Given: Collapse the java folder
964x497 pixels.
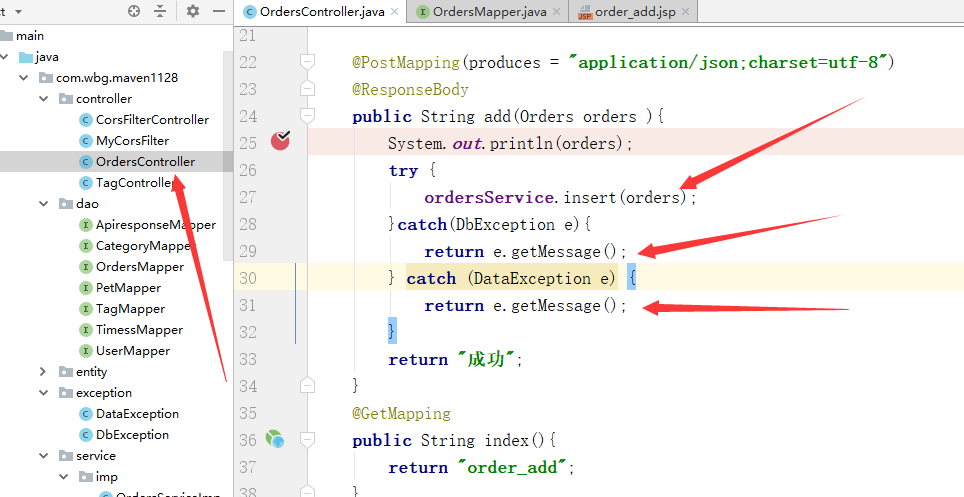Looking at the screenshot, I should click(5, 57).
